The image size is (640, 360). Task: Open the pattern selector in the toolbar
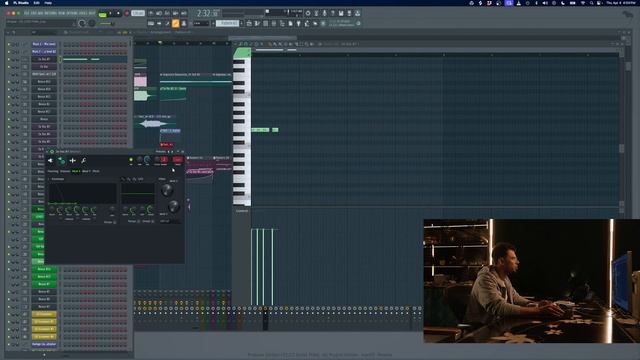[227, 23]
